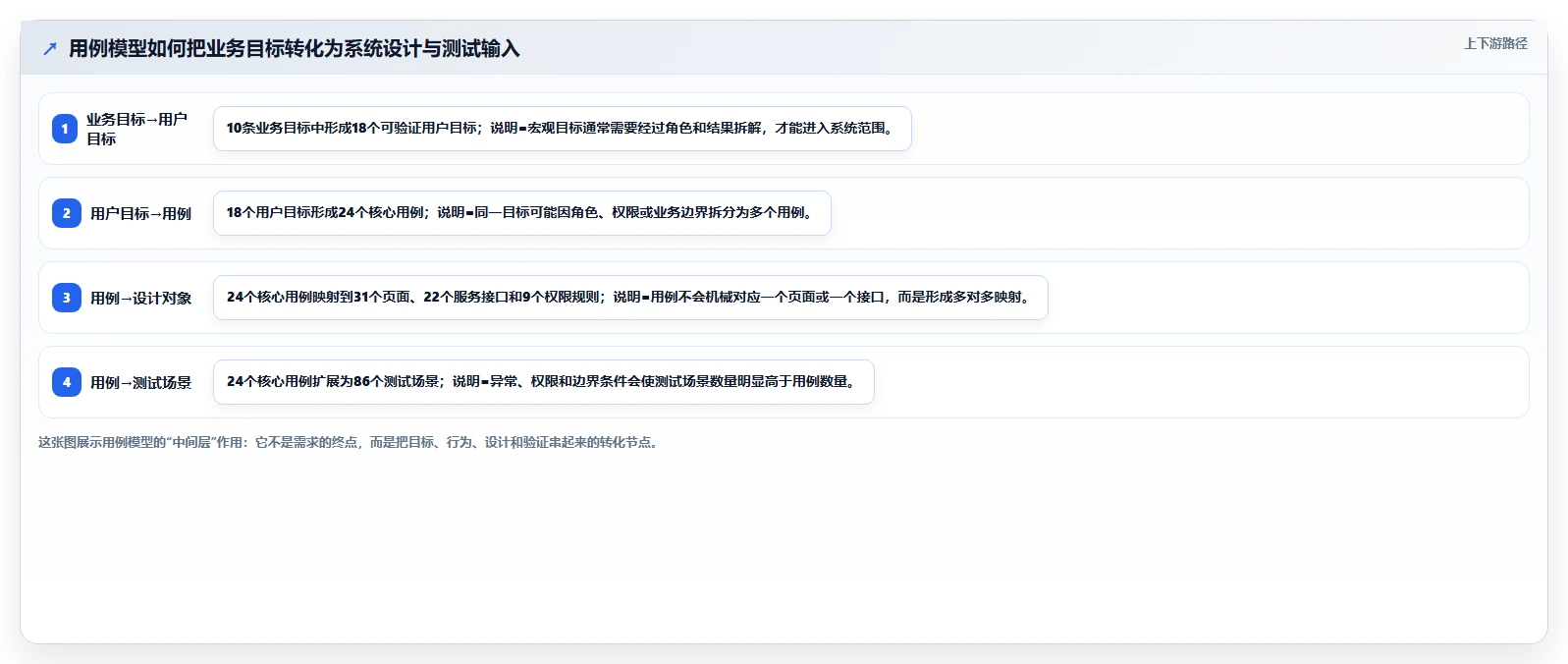Click the arrow icon beside the title
1568x664 pixels.
coord(50,49)
